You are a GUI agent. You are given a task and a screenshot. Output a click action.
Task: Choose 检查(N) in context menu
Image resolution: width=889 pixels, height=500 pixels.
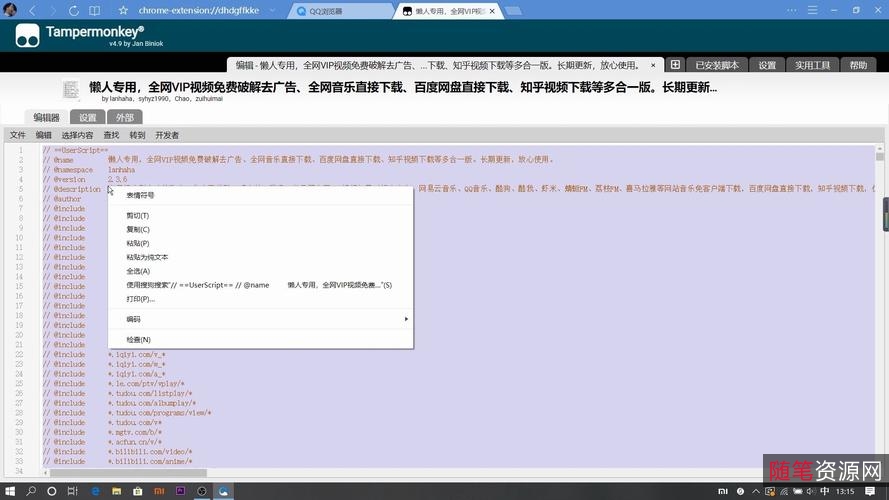click(260, 340)
